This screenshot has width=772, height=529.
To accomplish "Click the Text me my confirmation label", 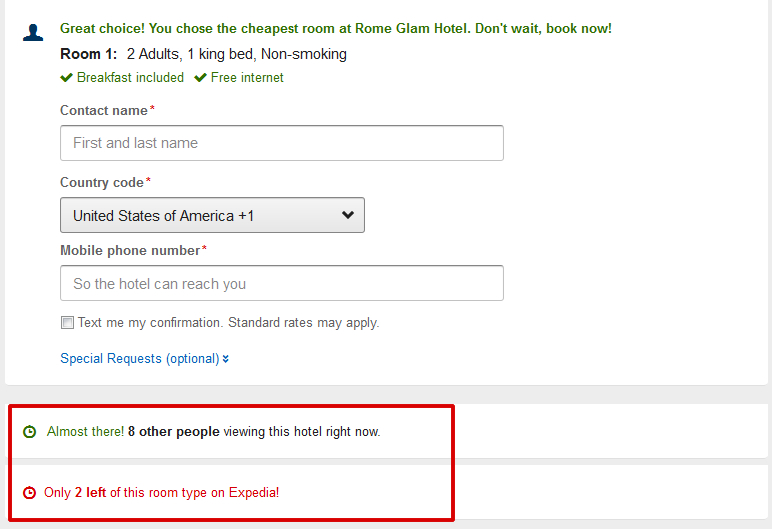I will click(x=228, y=323).
